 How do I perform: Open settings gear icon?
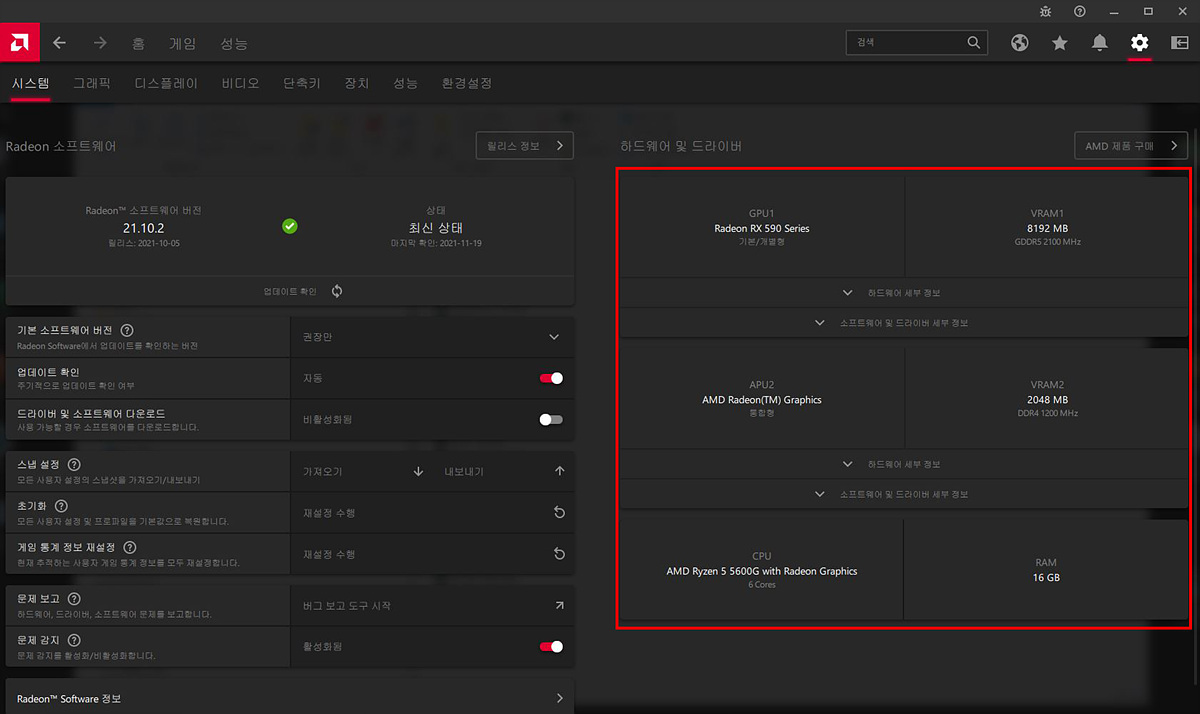click(x=1140, y=43)
